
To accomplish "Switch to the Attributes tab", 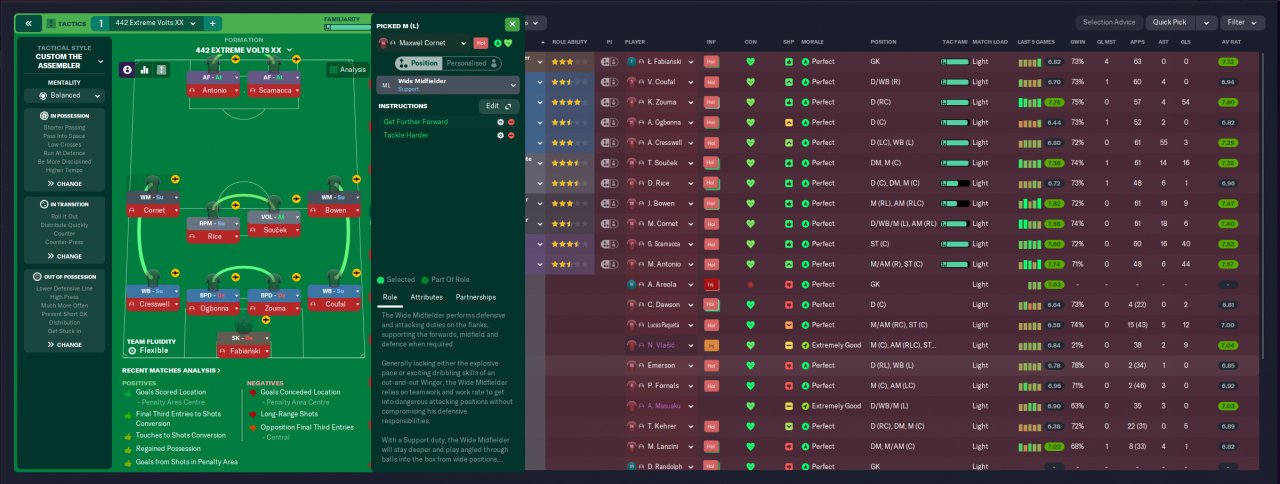I will (x=427, y=297).
